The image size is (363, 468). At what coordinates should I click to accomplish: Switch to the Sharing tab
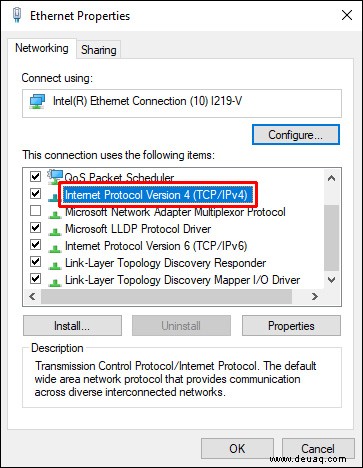click(99, 50)
